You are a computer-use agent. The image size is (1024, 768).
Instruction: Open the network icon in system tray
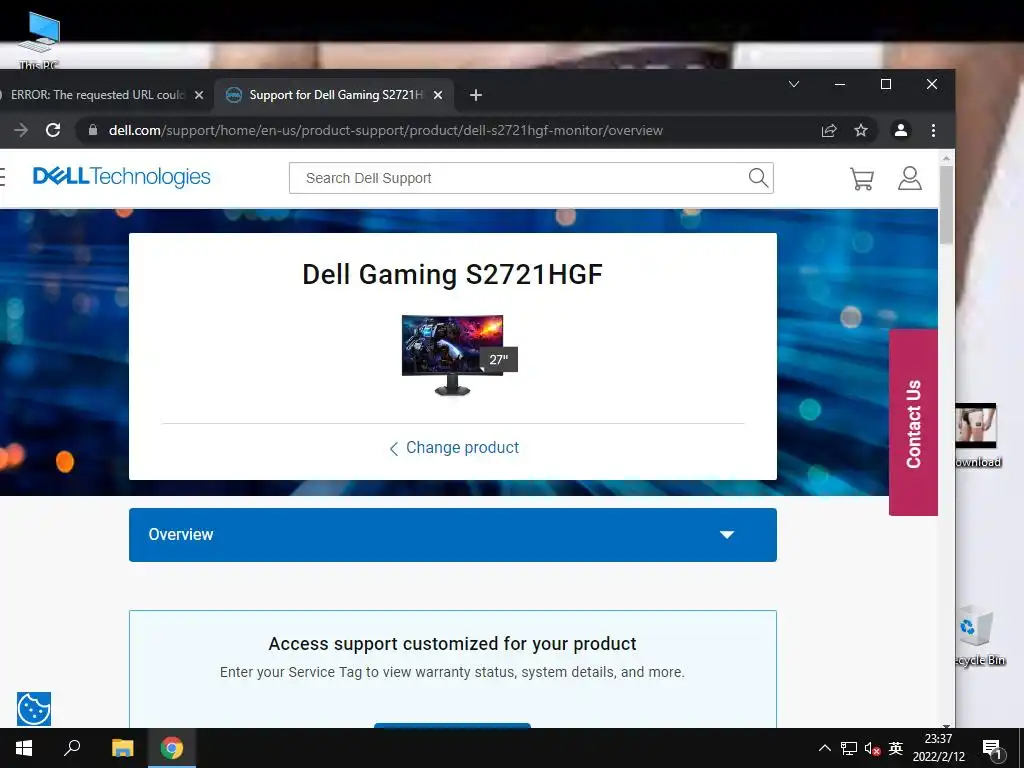click(849, 748)
